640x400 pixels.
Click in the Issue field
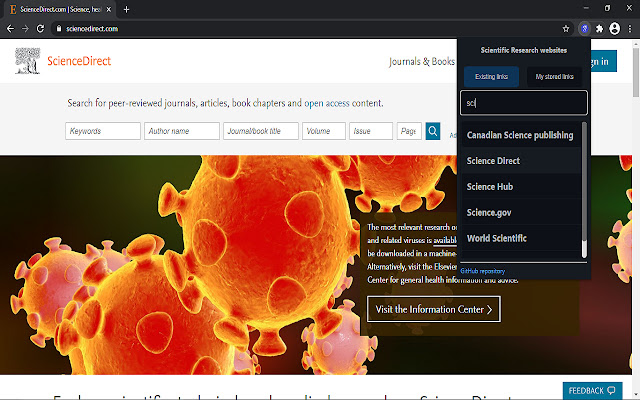pos(371,131)
